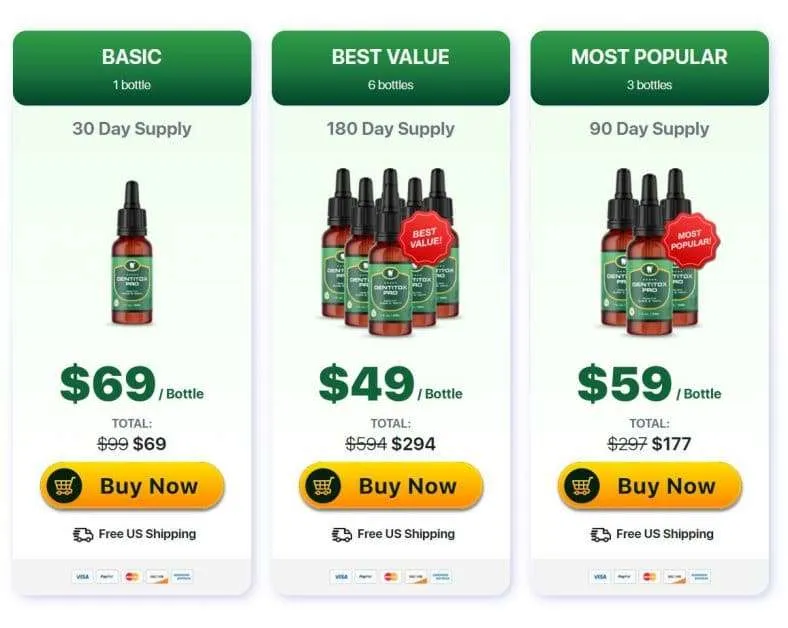
Task: Click Buy Now for the 3 bottles package
Action: coord(650,486)
